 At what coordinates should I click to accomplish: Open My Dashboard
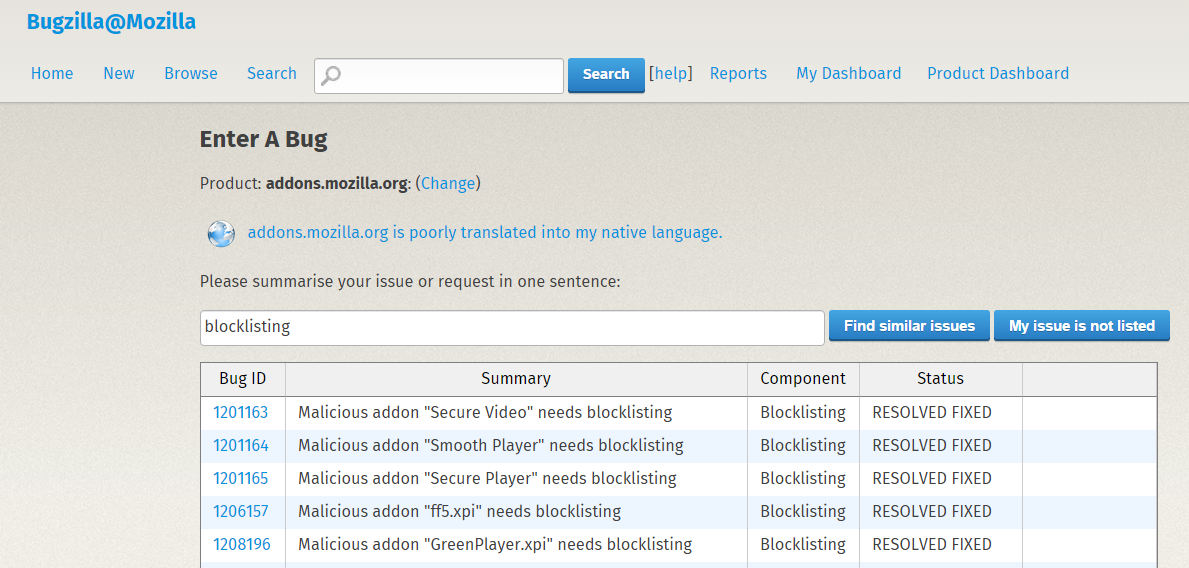pyautogui.click(x=848, y=74)
